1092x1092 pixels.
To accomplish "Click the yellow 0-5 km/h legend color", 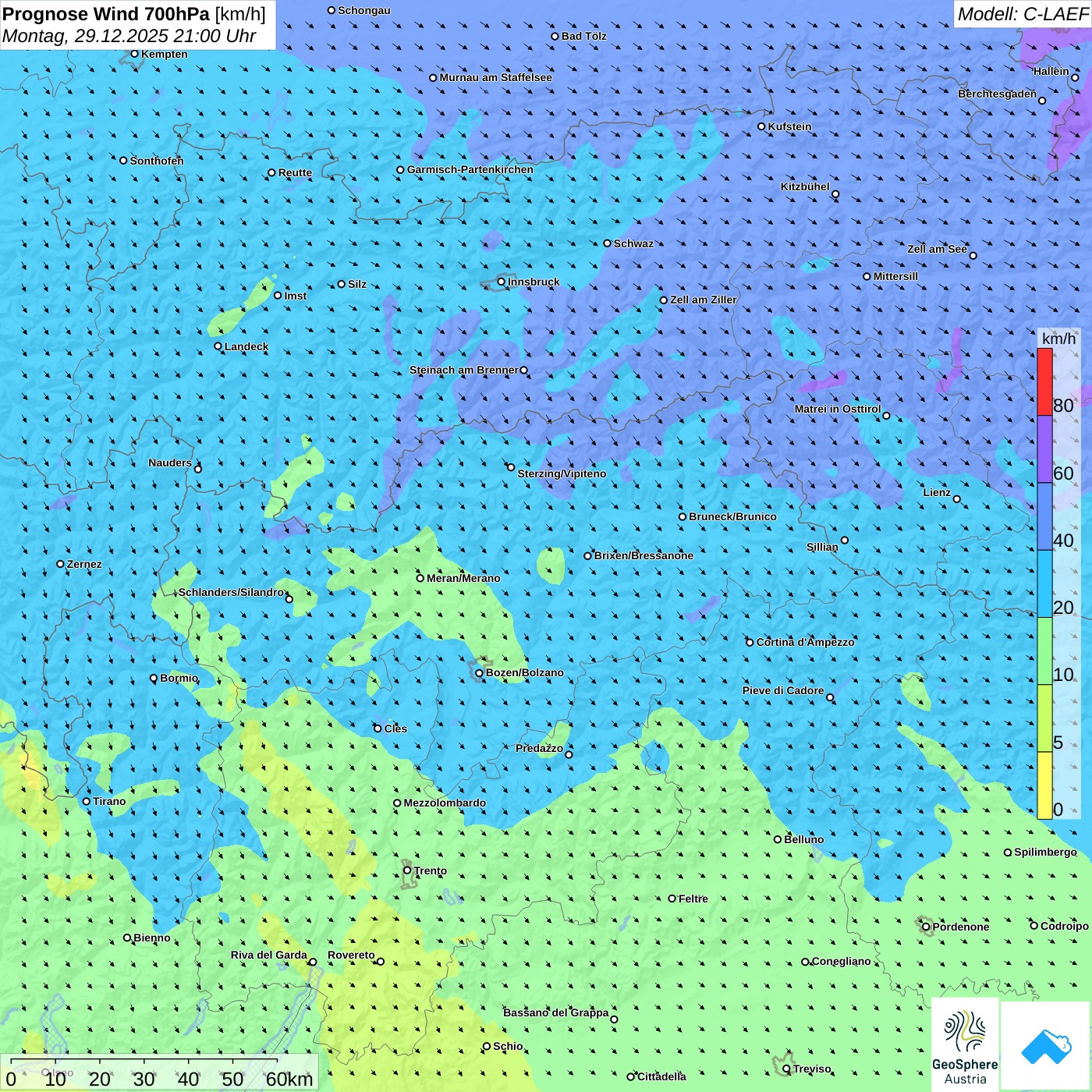I will (x=1044, y=785).
